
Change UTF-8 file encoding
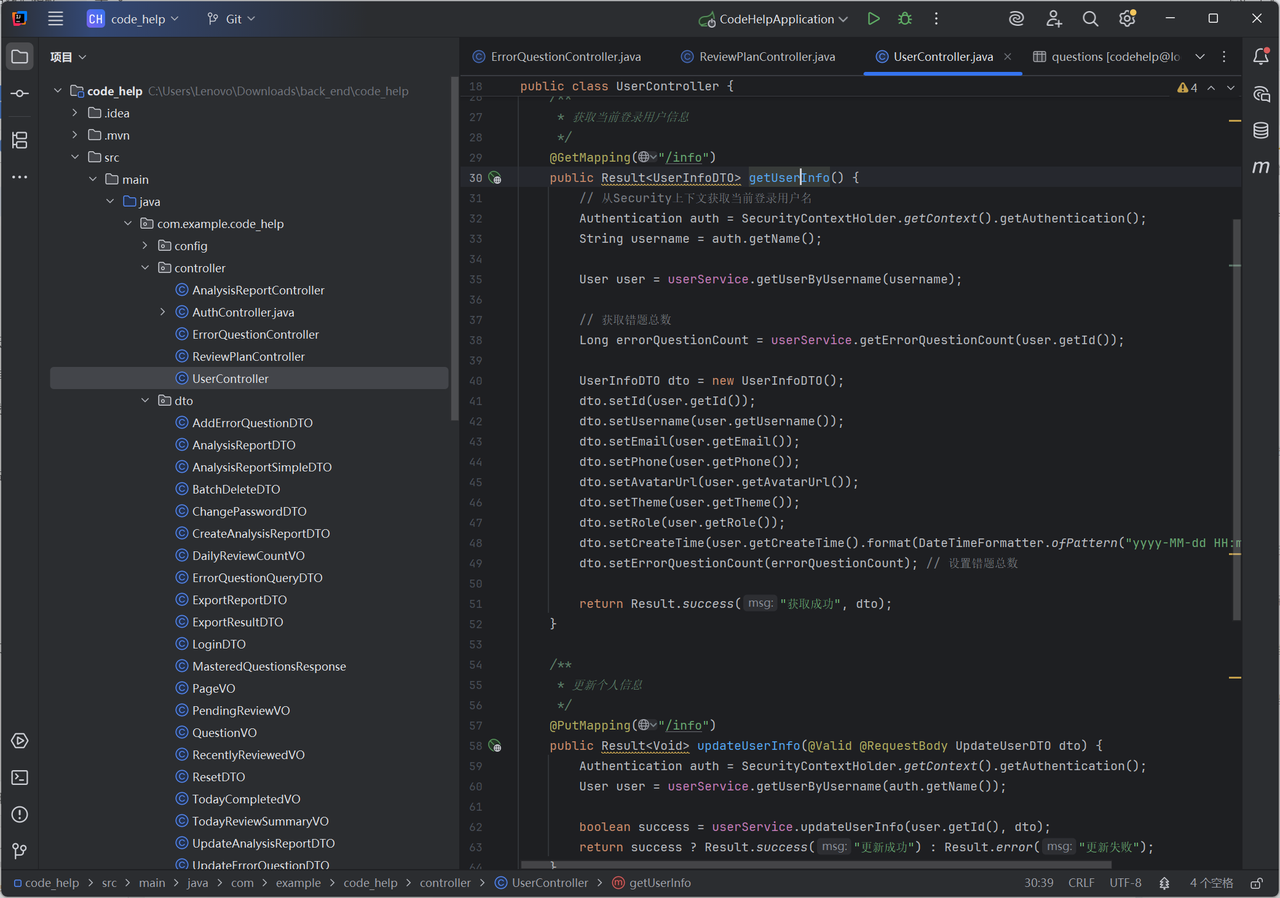pos(1125,883)
